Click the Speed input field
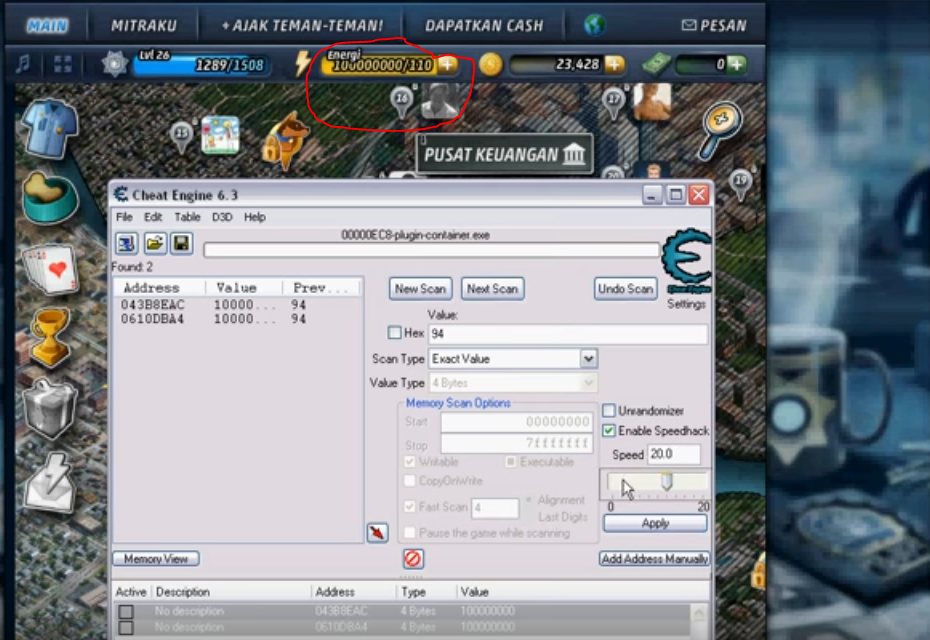Screen dimensions: 930x640 click(x=674, y=454)
